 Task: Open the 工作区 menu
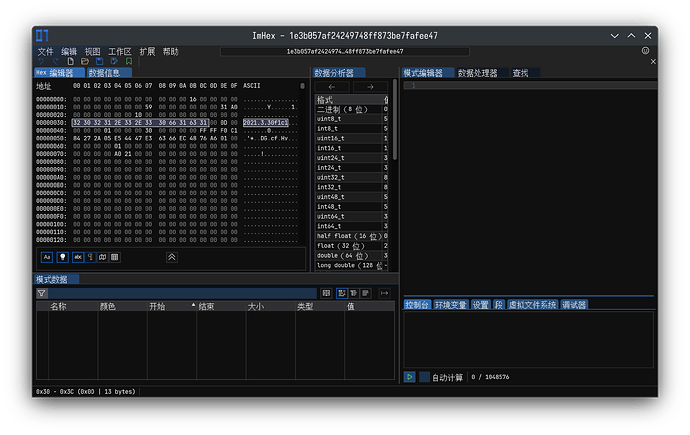tap(120, 51)
